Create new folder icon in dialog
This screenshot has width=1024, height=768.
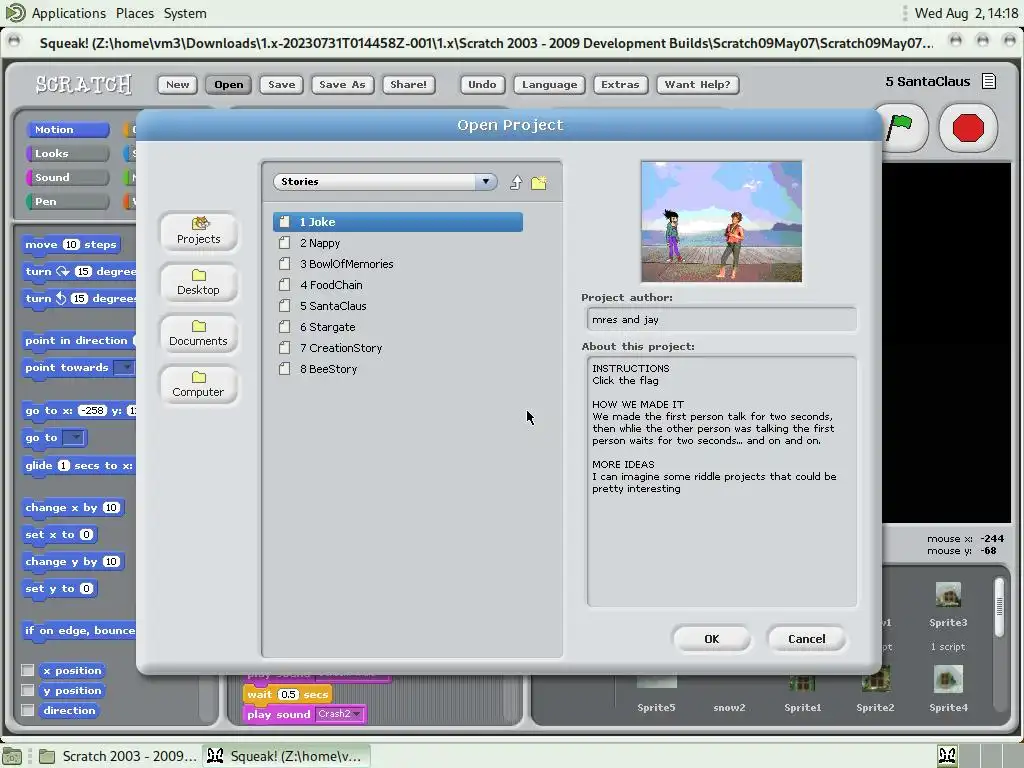point(539,182)
